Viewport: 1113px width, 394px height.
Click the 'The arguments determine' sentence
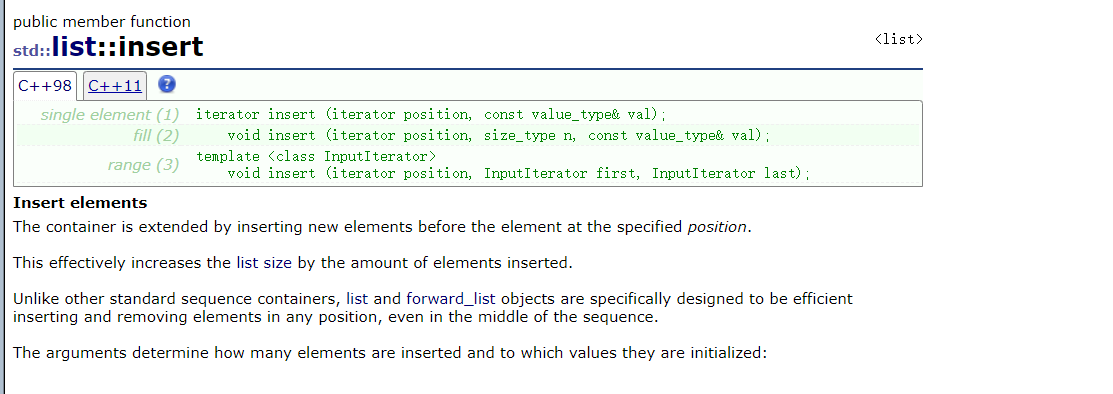pyautogui.click(x=390, y=353)
